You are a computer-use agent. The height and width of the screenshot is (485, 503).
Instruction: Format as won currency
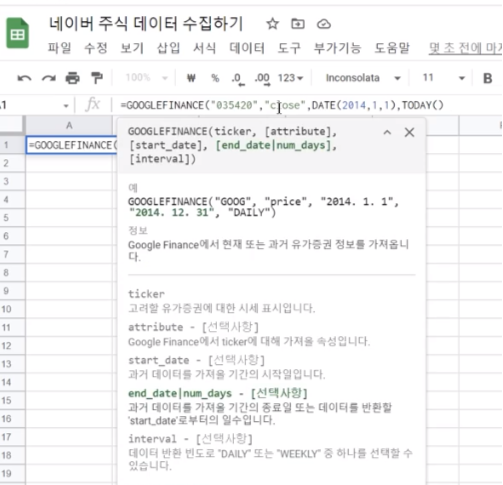[x=191, y=78]
